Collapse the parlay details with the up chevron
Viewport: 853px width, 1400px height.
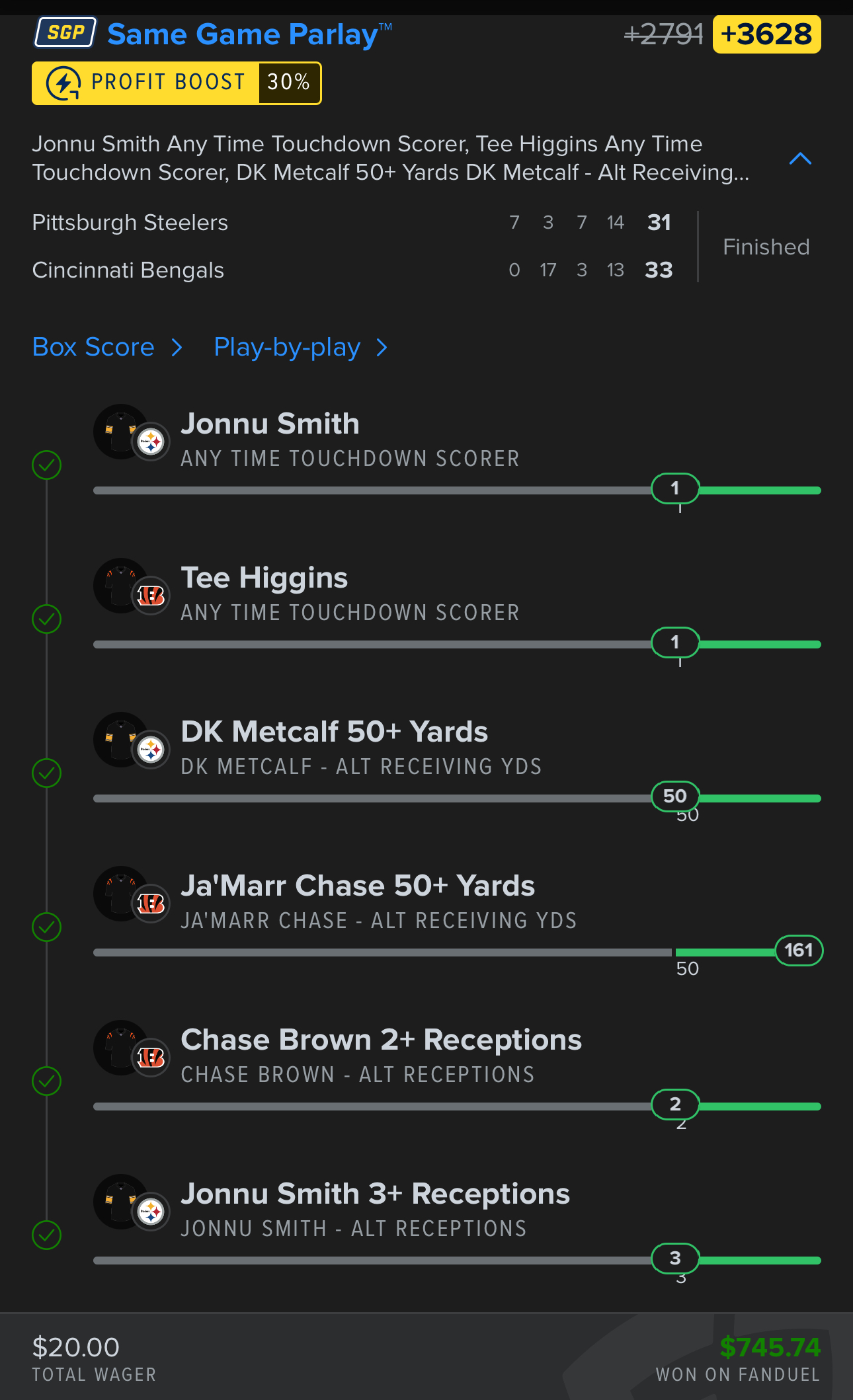(800, 159)
